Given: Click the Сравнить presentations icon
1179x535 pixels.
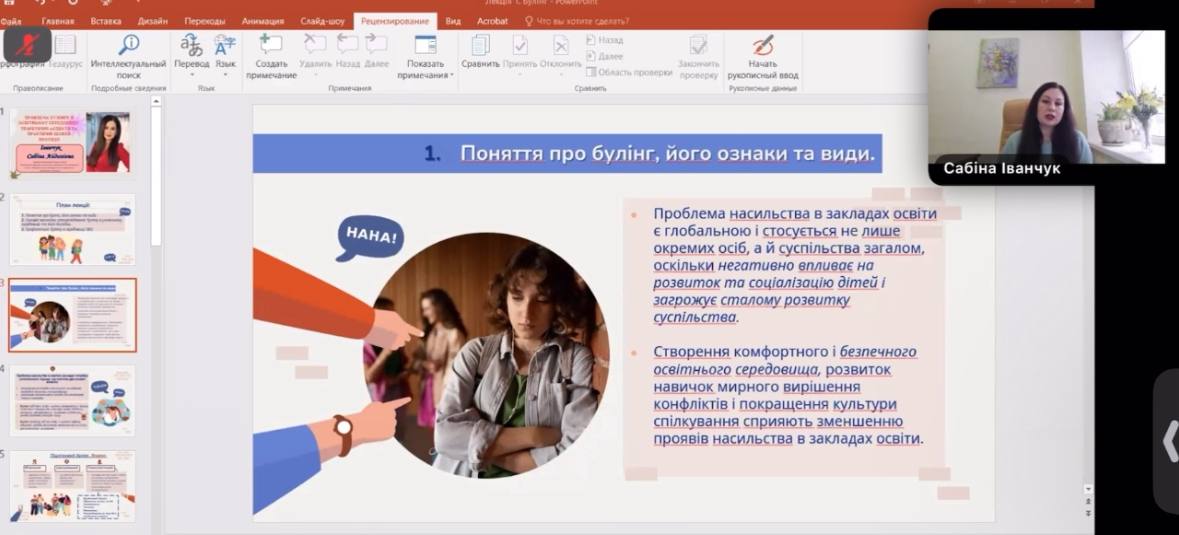Looking at the screenshot, I should pyautogui.click(x=480, y=45).
